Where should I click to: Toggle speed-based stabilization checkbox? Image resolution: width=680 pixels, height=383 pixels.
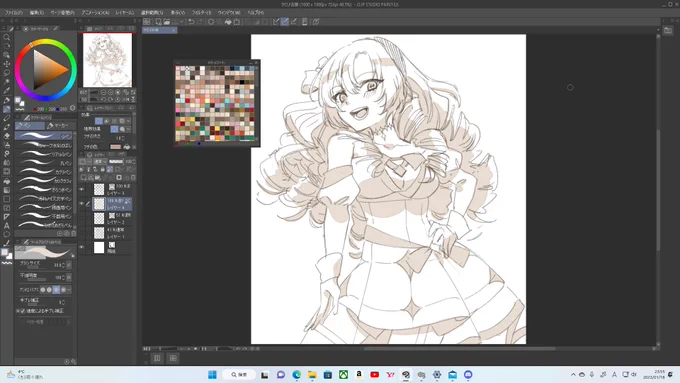pyautogui.click(x=23, y=311)
